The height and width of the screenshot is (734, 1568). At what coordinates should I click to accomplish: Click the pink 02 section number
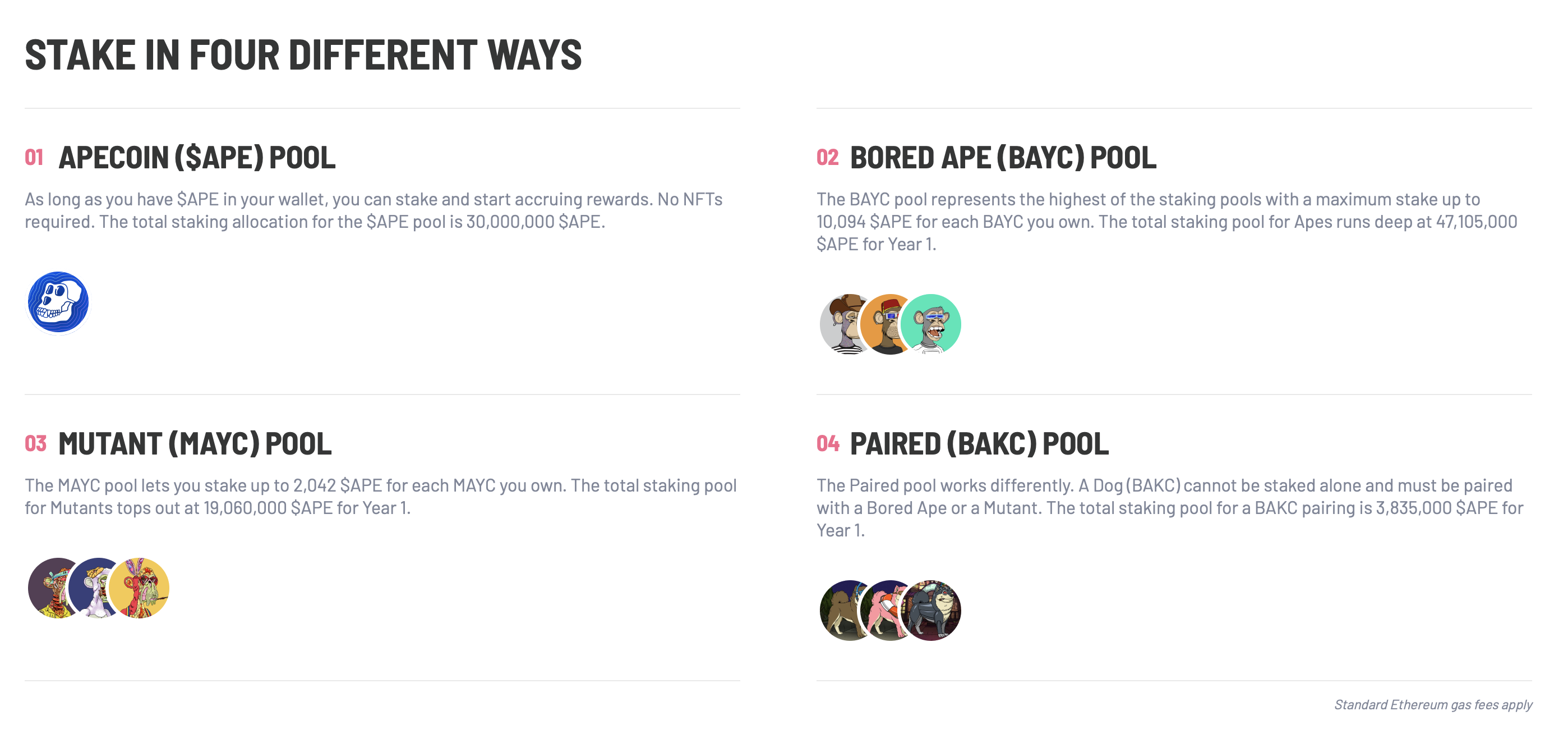(827, 158)
